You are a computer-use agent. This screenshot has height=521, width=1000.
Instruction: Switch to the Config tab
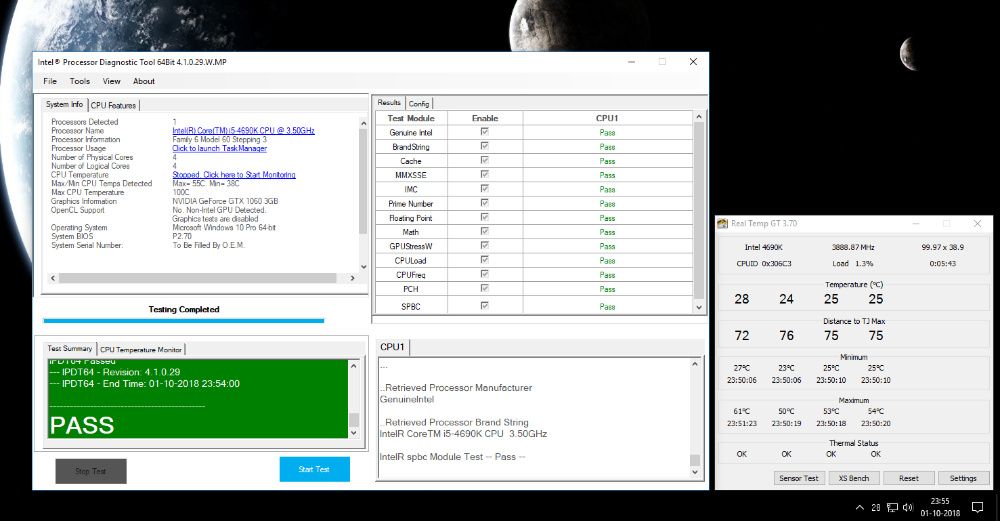tap(419, 103)
